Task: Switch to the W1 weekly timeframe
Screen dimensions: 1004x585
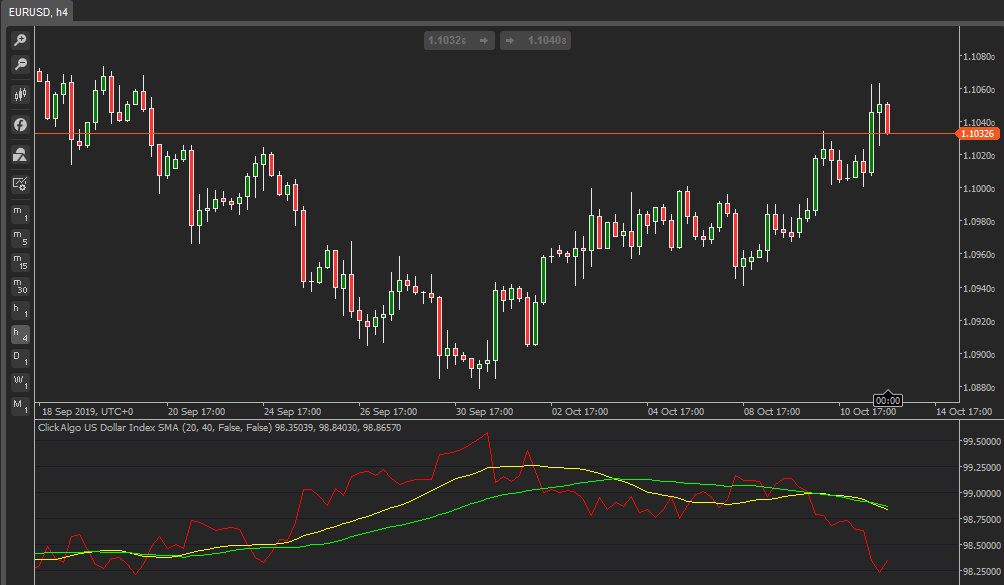Action: click(x=19, y=380)
